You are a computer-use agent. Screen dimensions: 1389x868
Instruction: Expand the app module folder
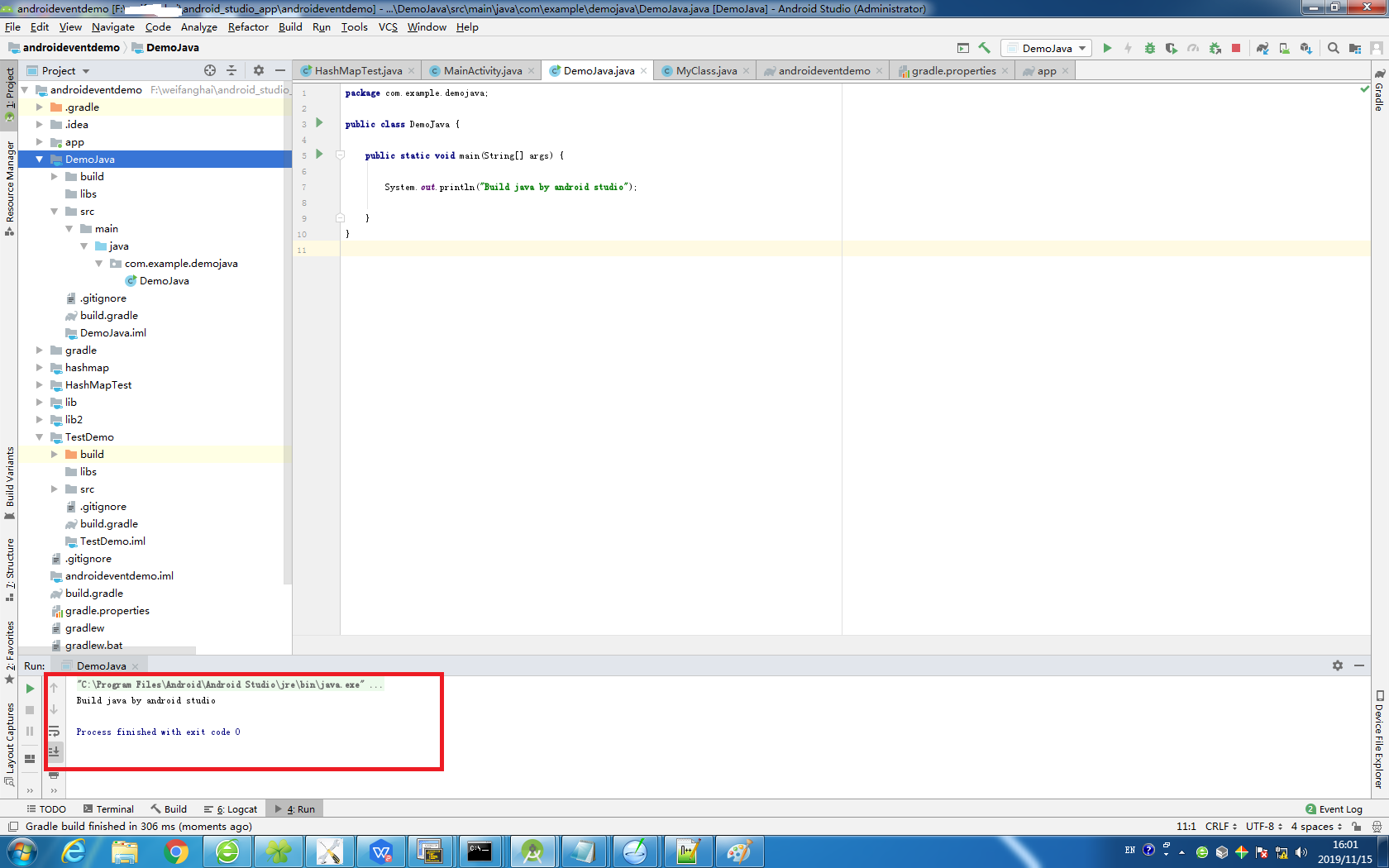[39, 141]
